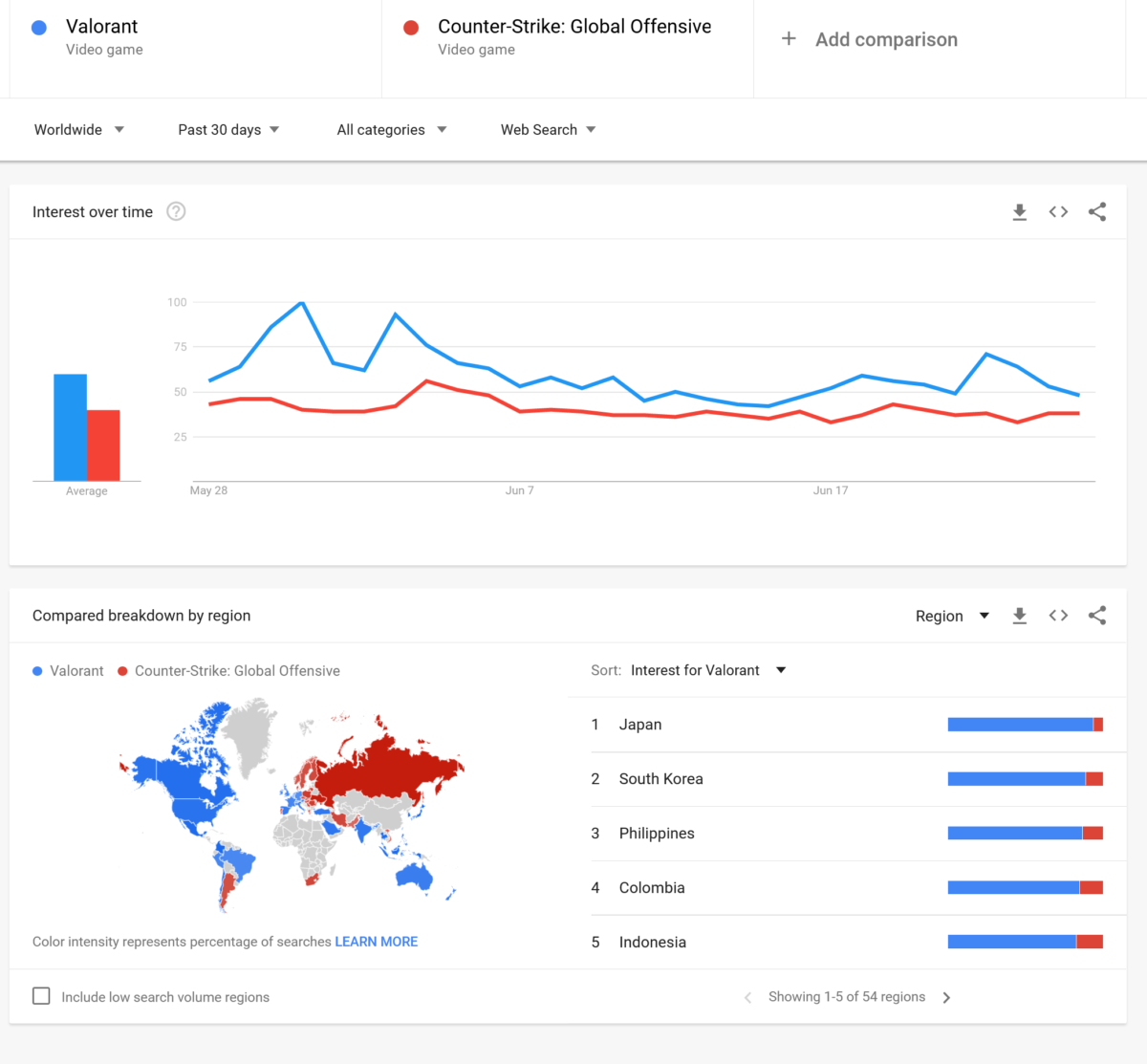Change the Web Search type filter

(x=548, y=130)
